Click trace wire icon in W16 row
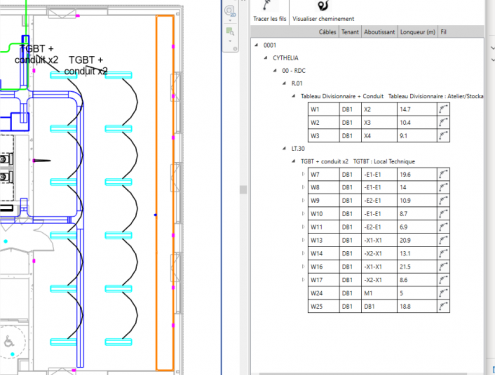Screen dimensions: 495x375 [443, 266]
